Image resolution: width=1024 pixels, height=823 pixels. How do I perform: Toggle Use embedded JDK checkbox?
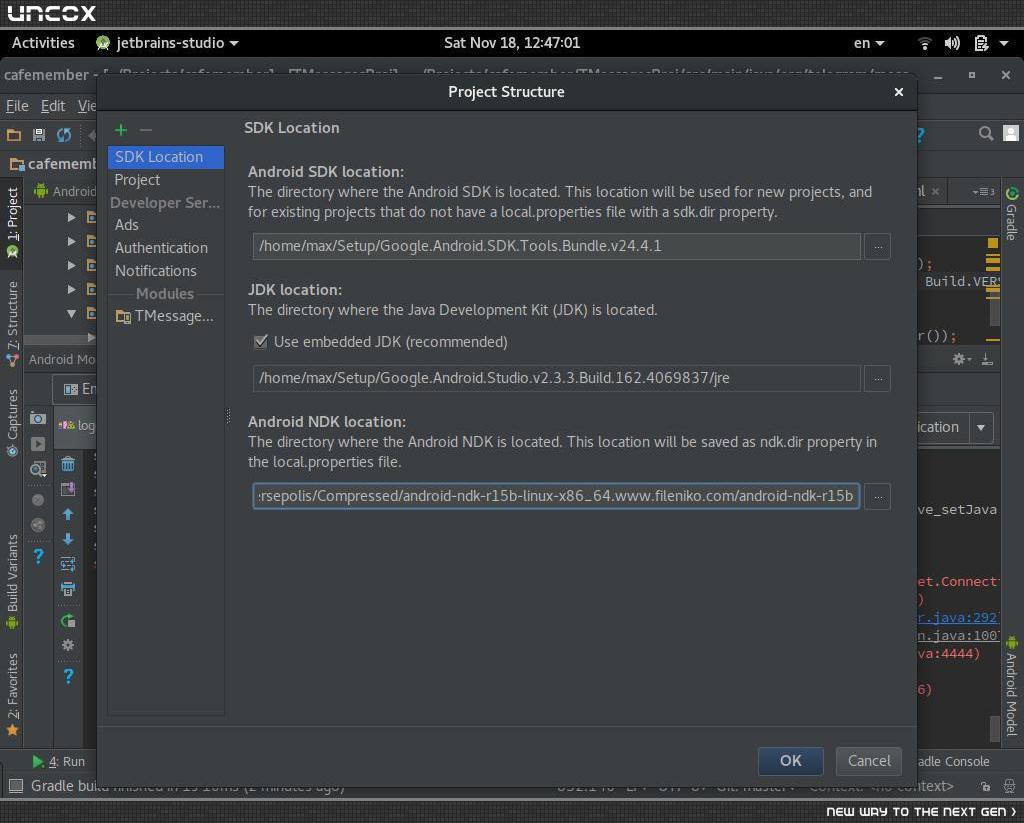click(261, 342)
